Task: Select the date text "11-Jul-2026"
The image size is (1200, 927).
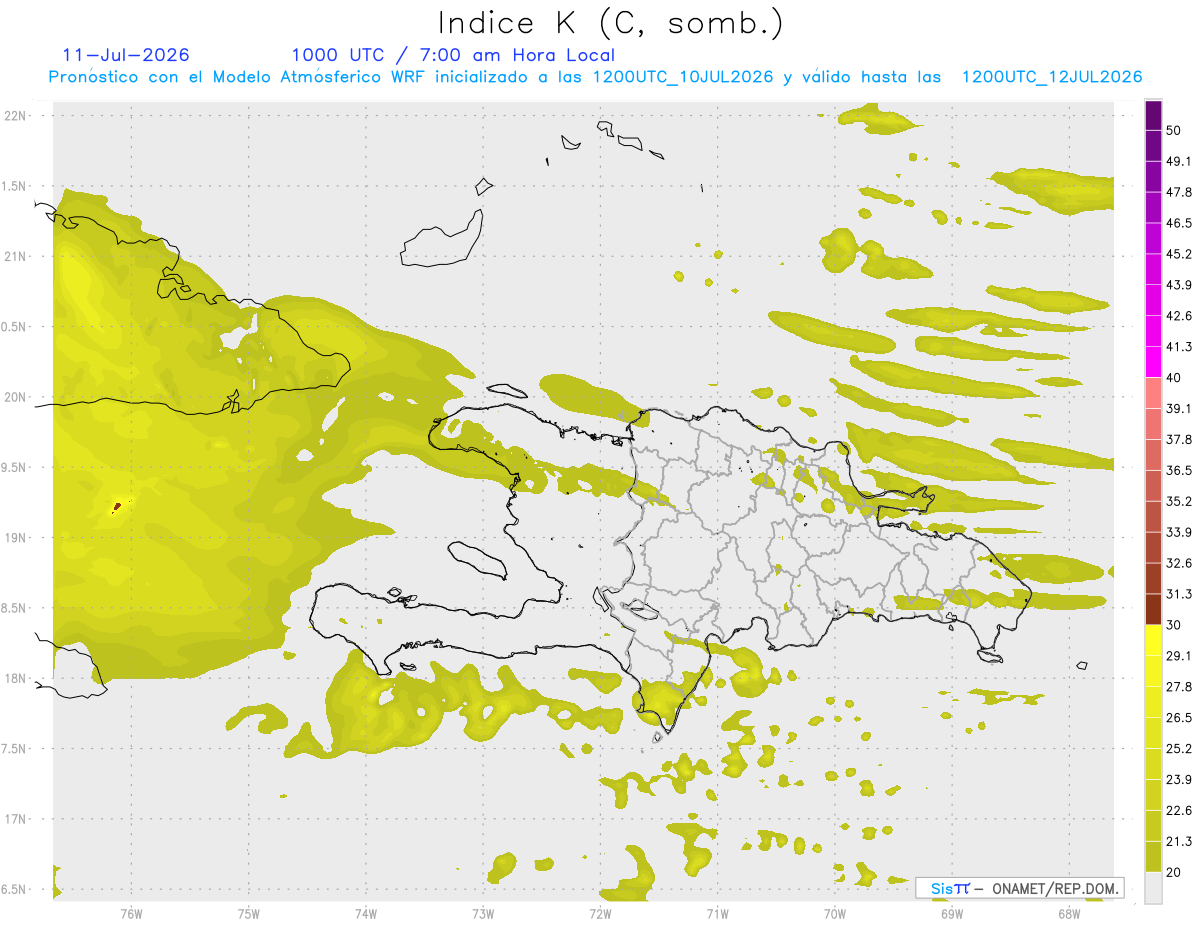Action: (126, 55)
